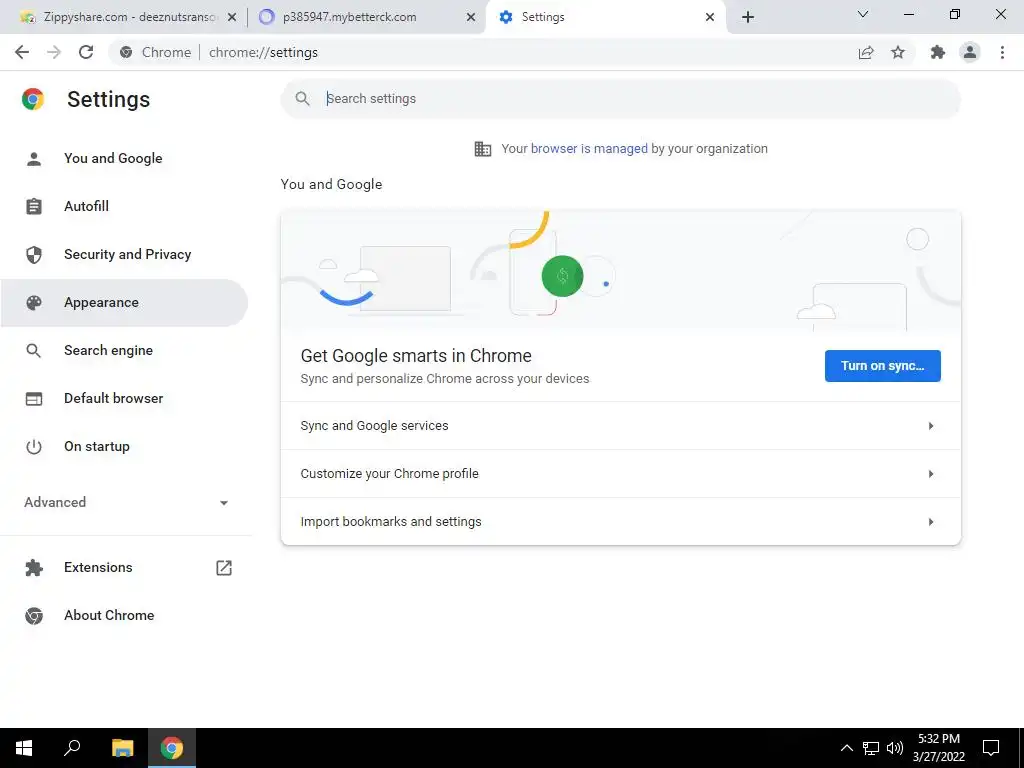
Task: Show hidden system tray icons
Action: tap(846, 748)
